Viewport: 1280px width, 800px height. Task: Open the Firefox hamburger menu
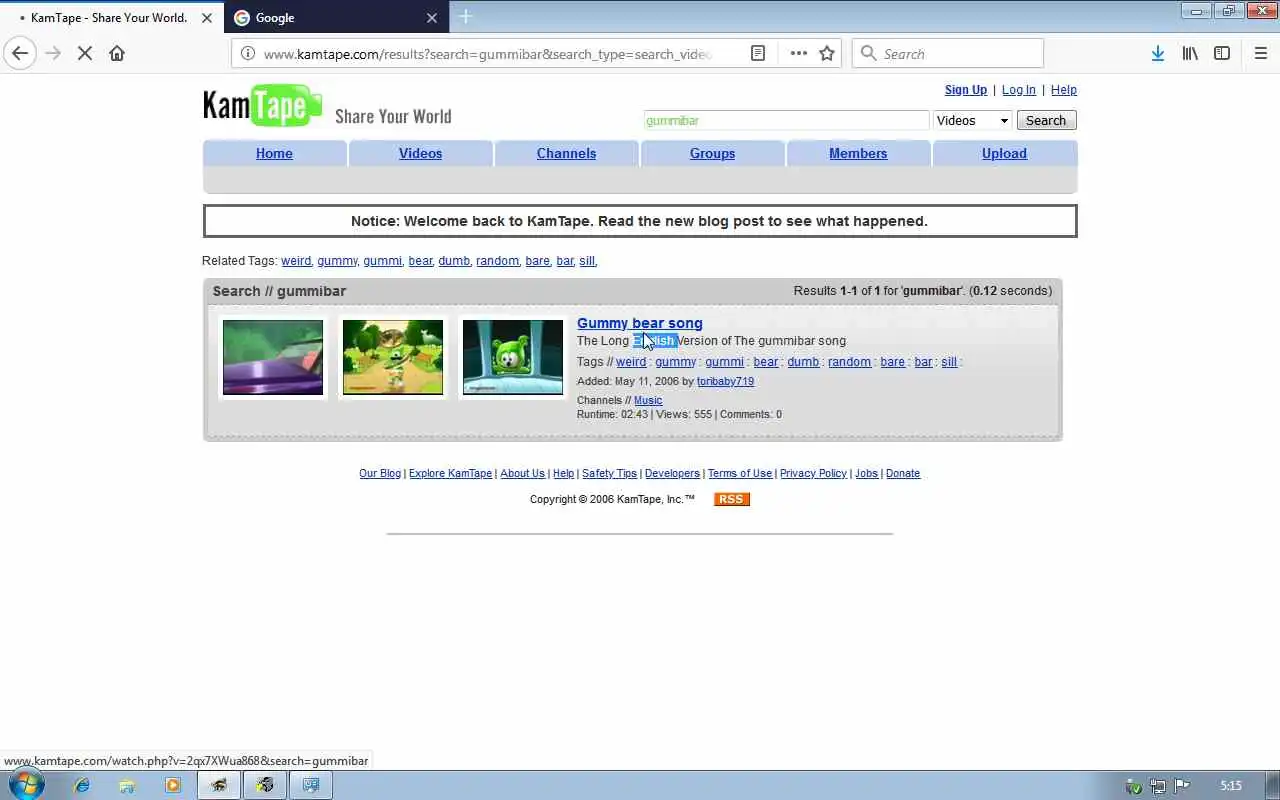pyautogui.click(x=1261, y=54)
